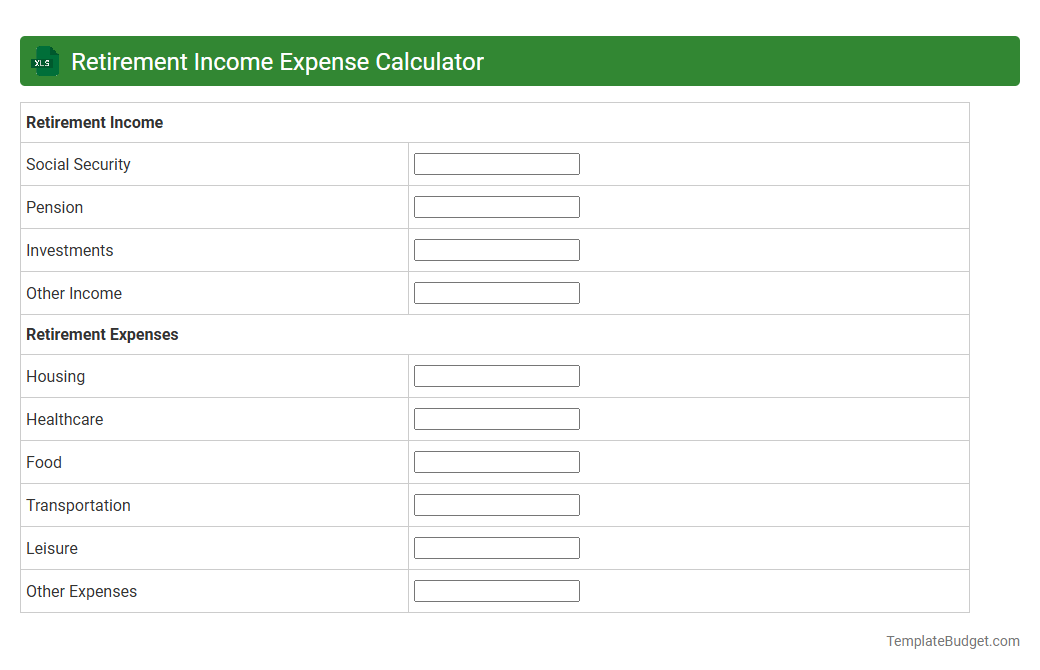Click the Healthcare row label
Image resolution: width=1040 pixels, height=670 pixels.
coord(64,419)
